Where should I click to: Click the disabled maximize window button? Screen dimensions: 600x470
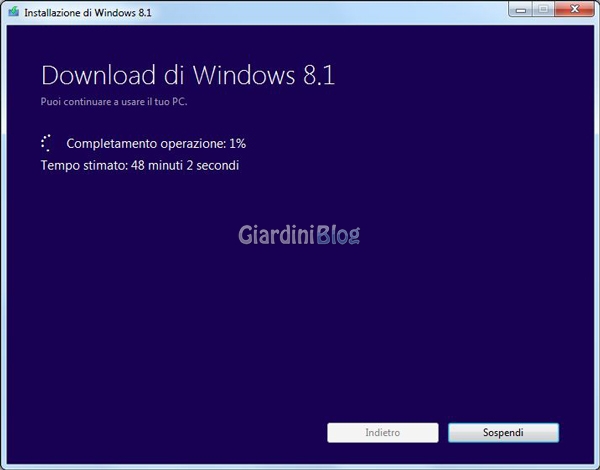coord(543,9)
